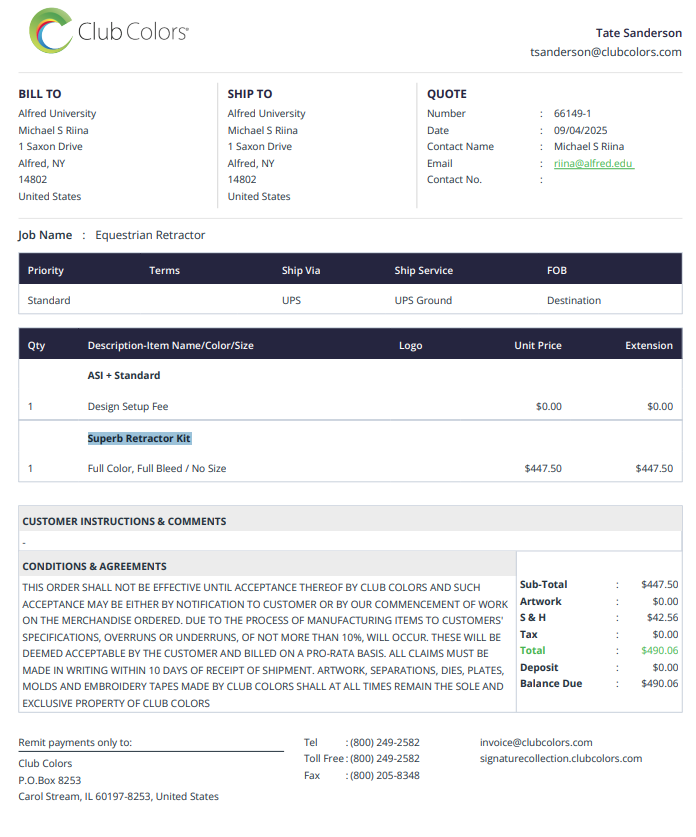
Task: Click the Terms column header
Action: (x=164, y=270)
